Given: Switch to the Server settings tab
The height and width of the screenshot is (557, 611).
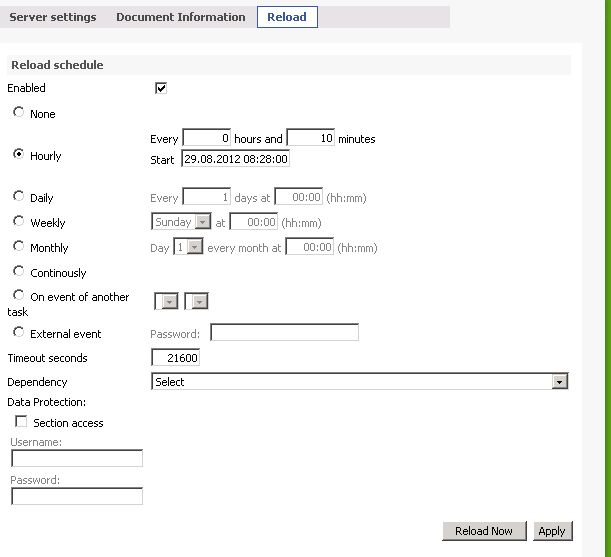Looking at the screenshot, I should 53,17.
